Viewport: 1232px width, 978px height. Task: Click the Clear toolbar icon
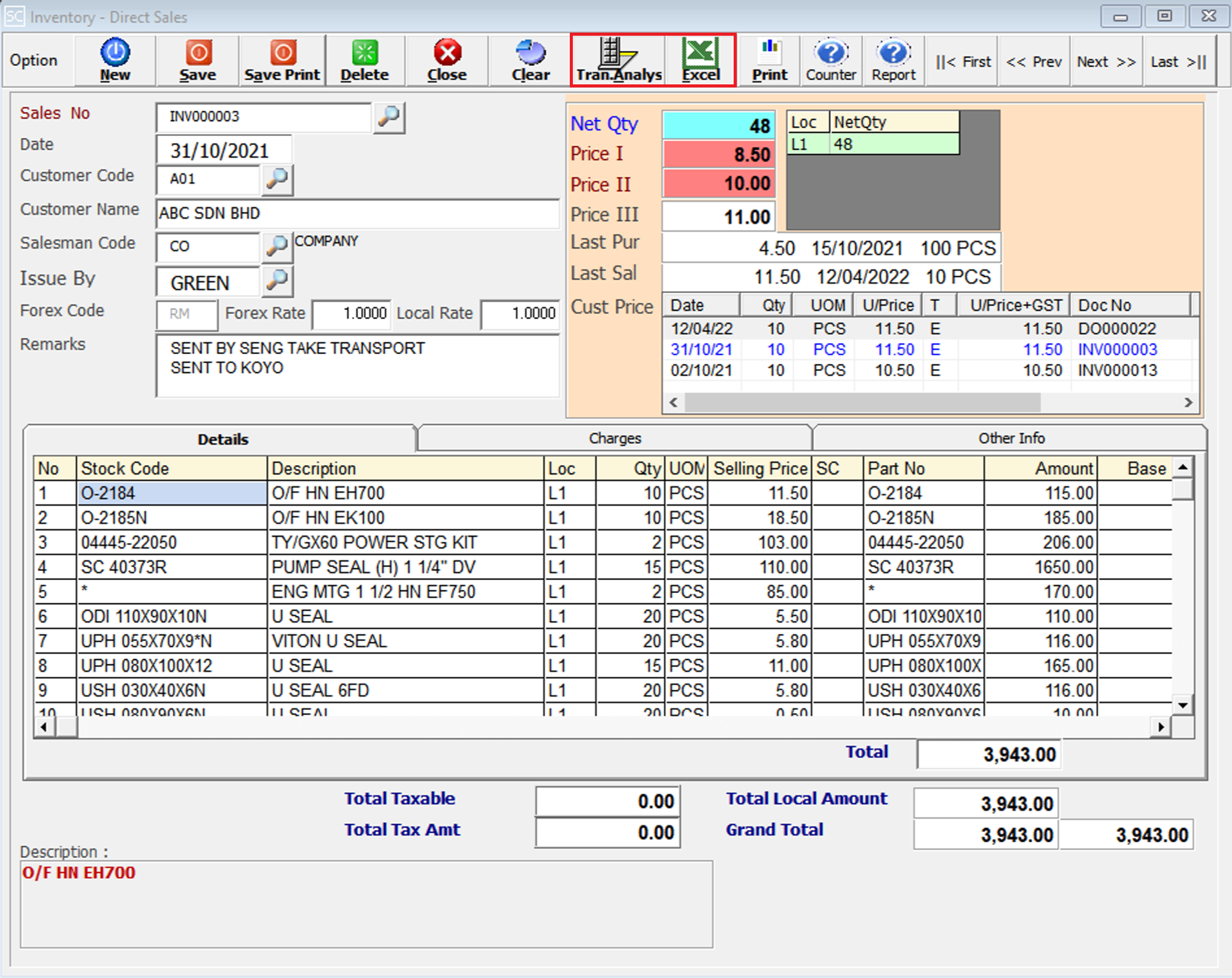530,60
